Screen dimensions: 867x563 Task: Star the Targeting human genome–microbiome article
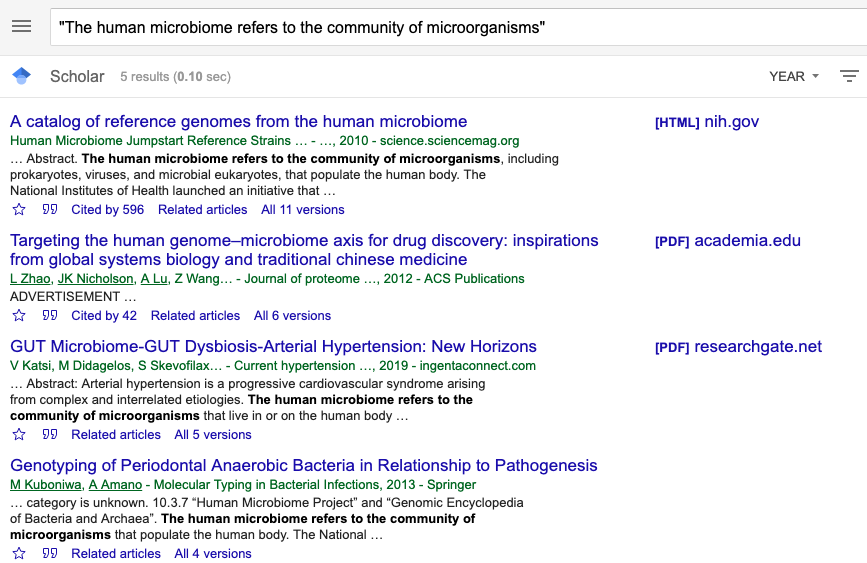19,316
